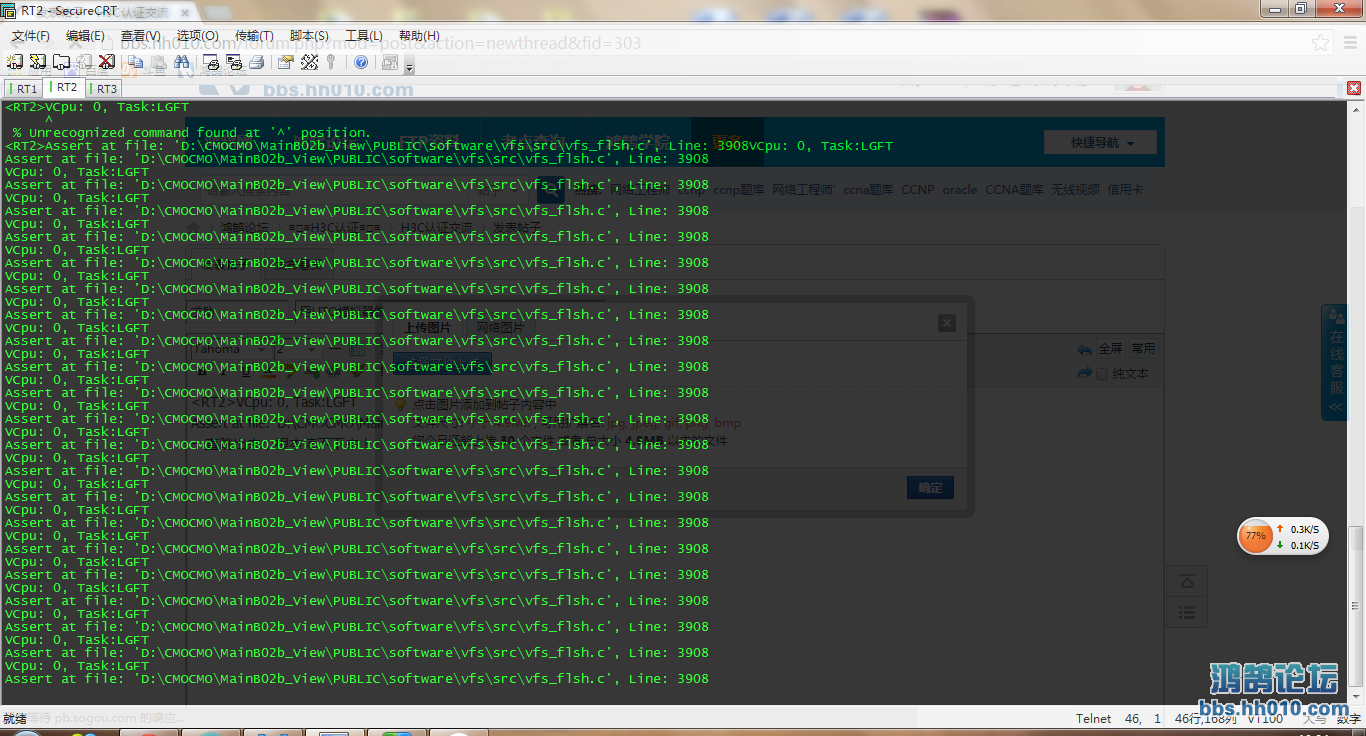The height and width of the screenshot is (736, 1366).
Task: Click the gray key icon in toolbar
Action: click(x=331, y=62)
